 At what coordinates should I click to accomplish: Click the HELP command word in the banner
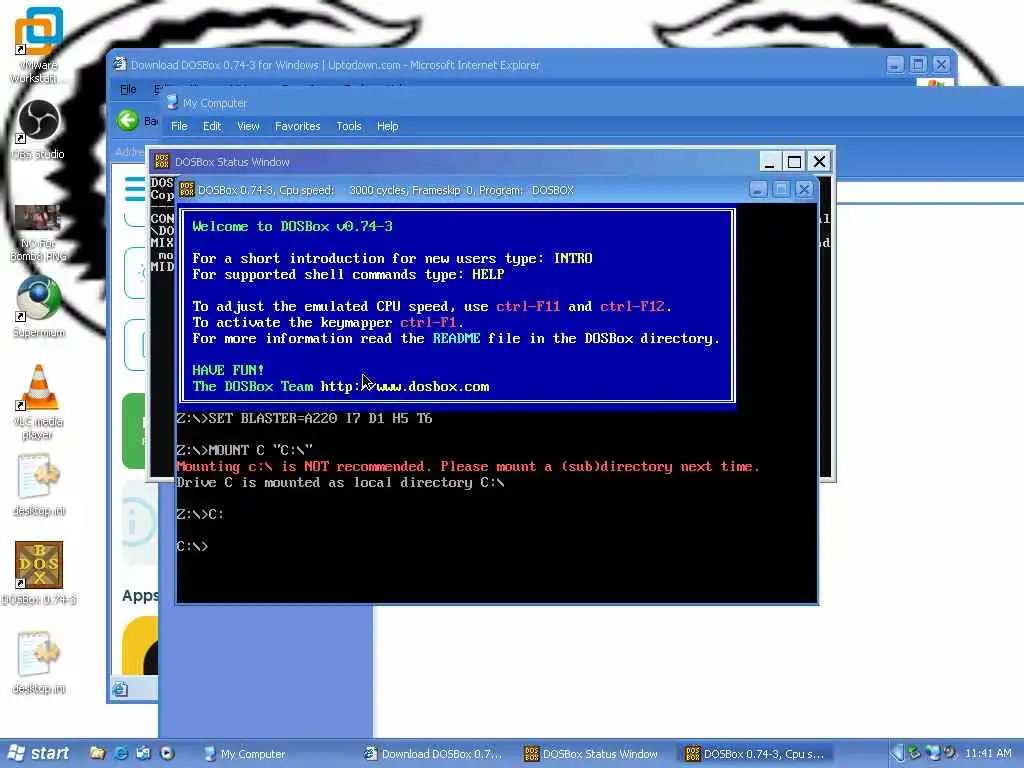(x=488, y=274)
